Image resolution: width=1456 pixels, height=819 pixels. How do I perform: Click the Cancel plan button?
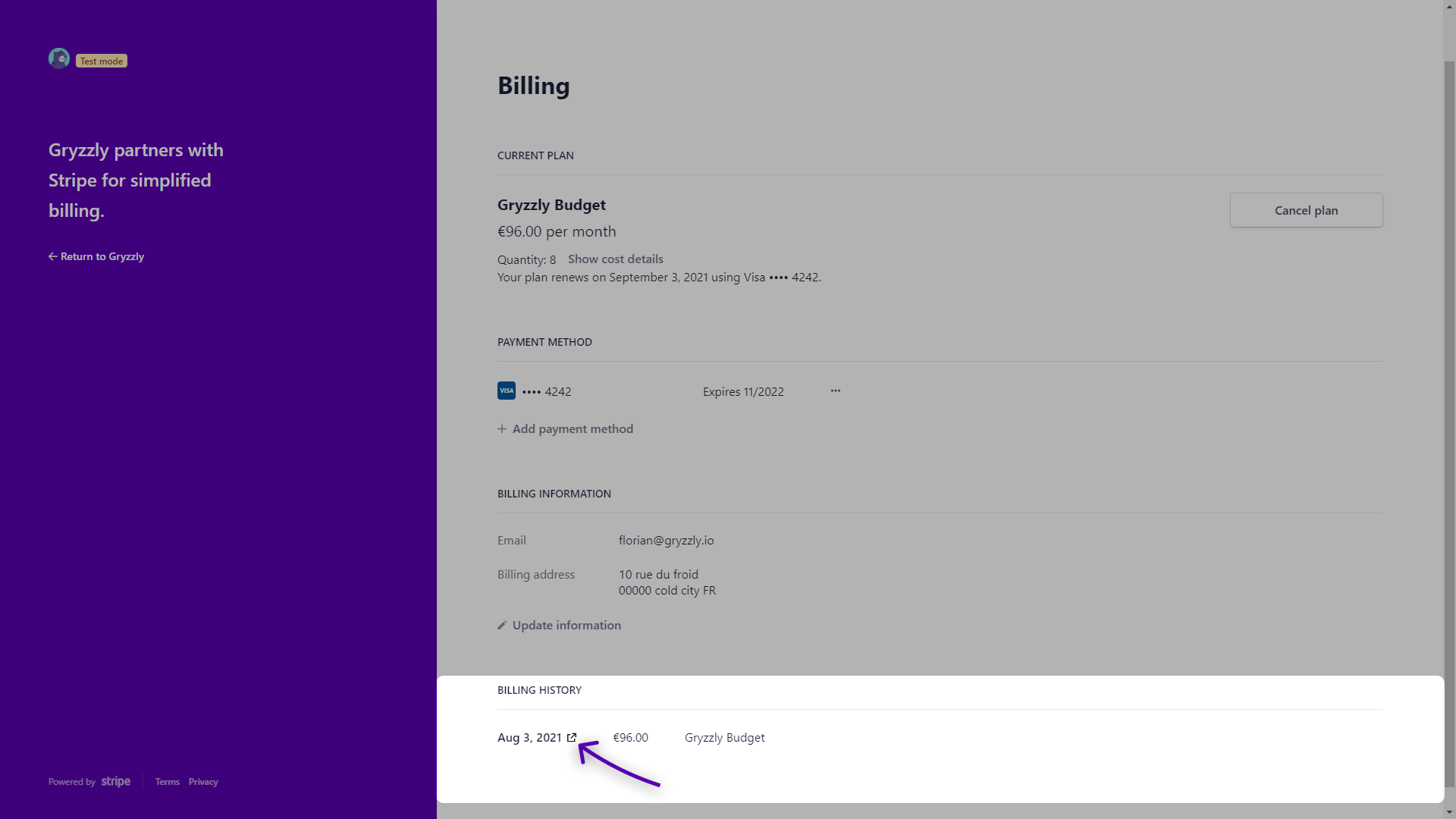(1306, 210)
